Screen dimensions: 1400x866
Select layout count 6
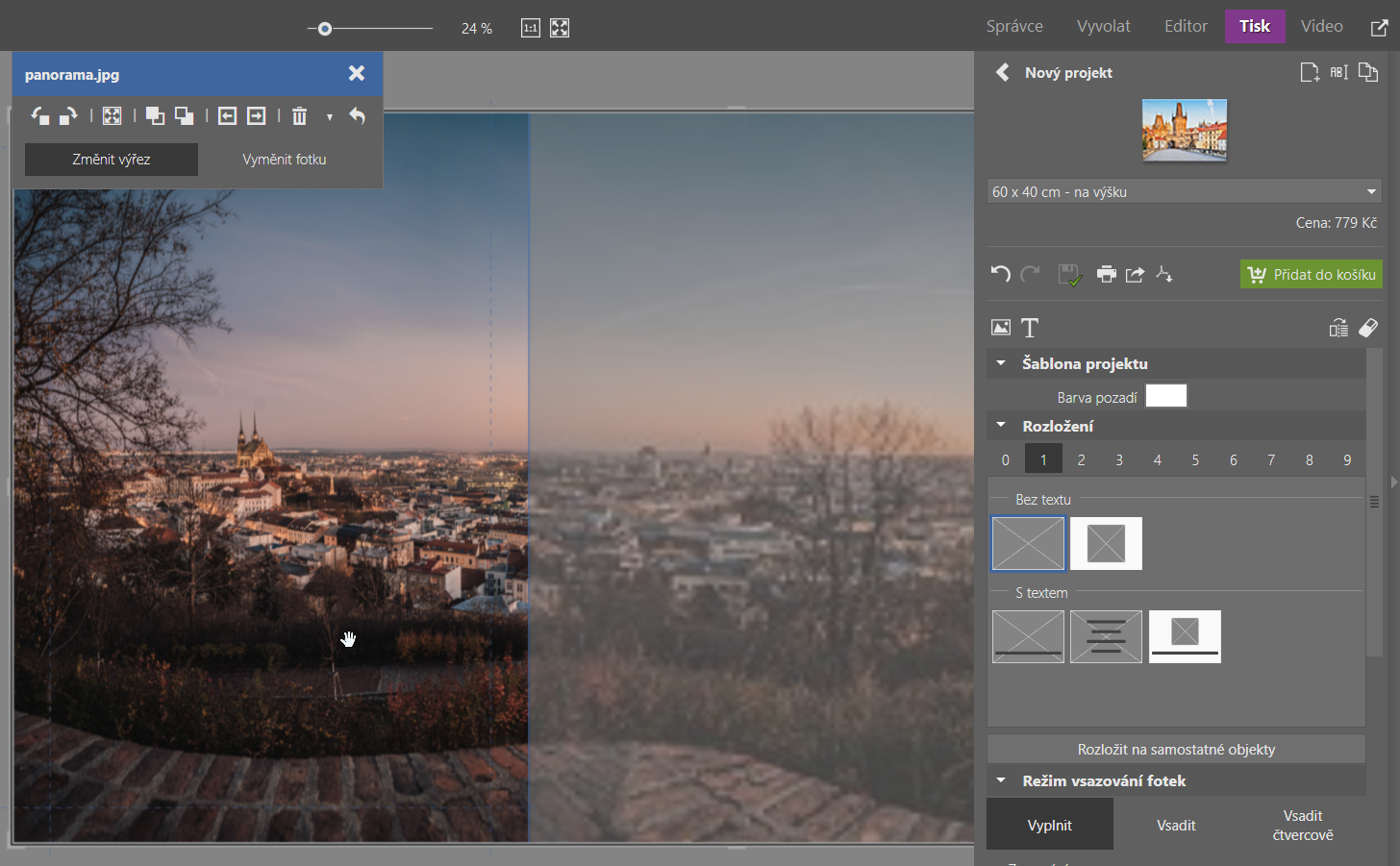click(1234, 459)
